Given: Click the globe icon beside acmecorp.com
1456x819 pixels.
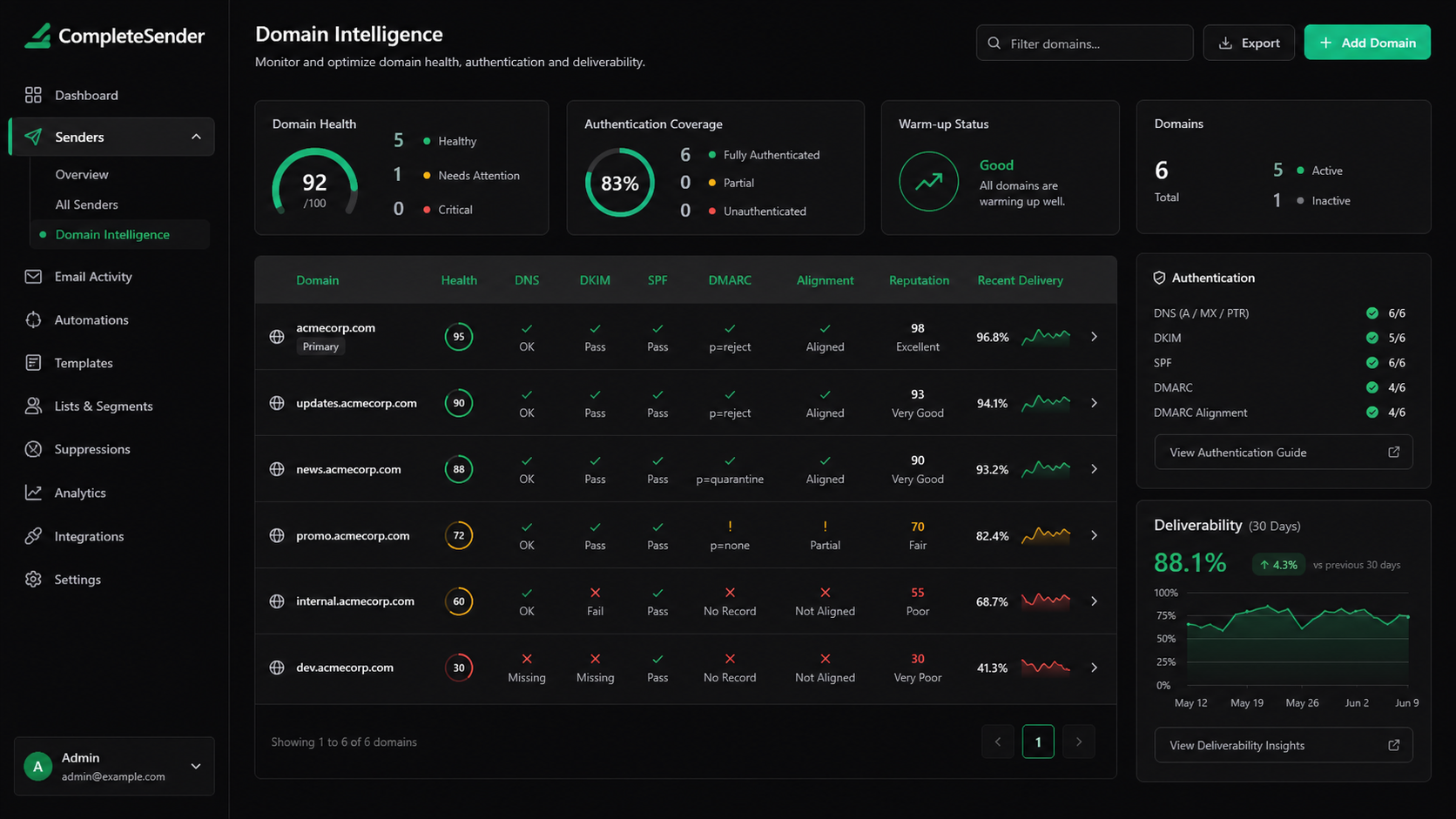Looking at the screenshot, I should (277, 337).
